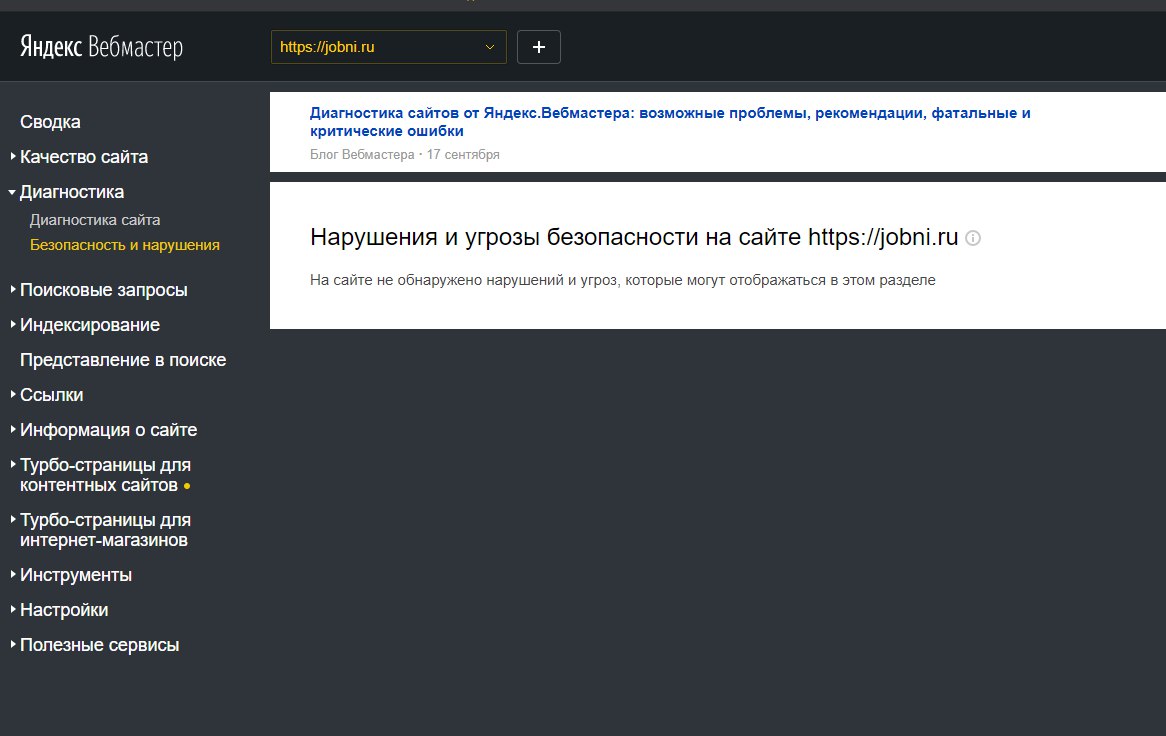Open Диагностика сайта subsection
The image size is (1166, 736).
tap(94, 220)
